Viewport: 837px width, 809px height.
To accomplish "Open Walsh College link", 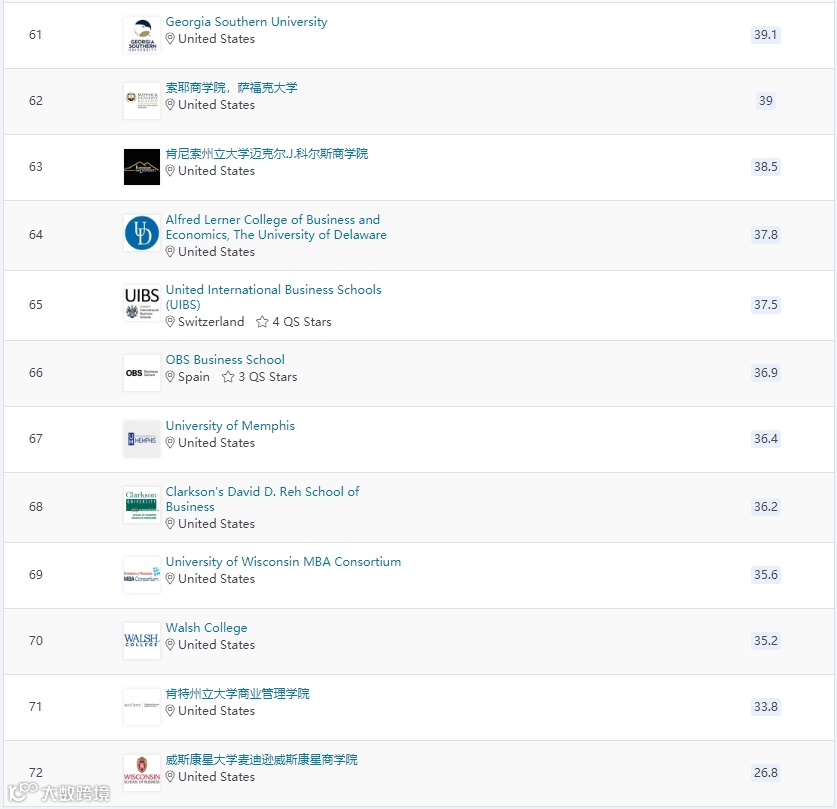I will click(x=206, y=628).
